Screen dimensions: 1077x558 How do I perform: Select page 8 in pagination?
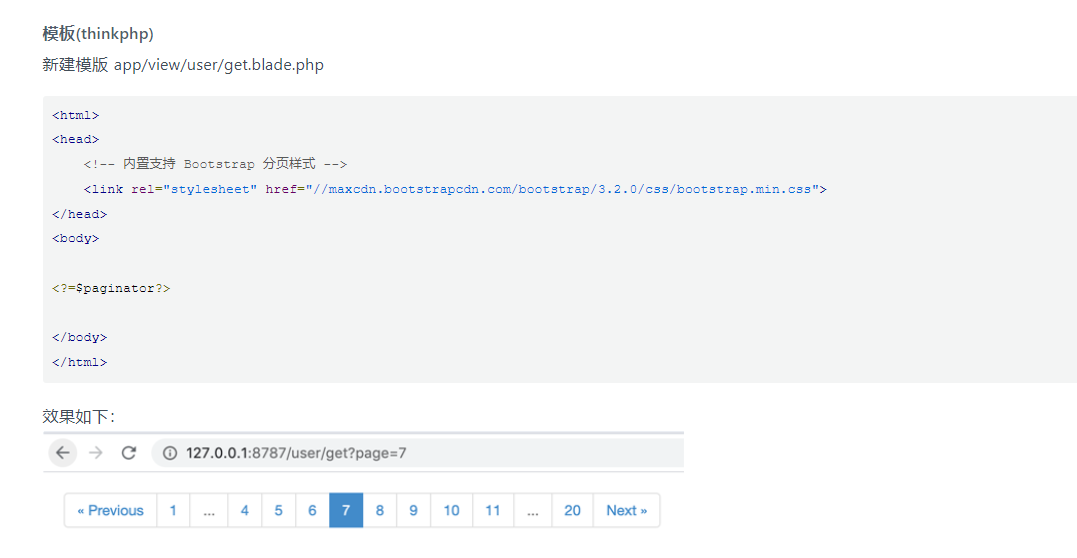pos(380,511)
